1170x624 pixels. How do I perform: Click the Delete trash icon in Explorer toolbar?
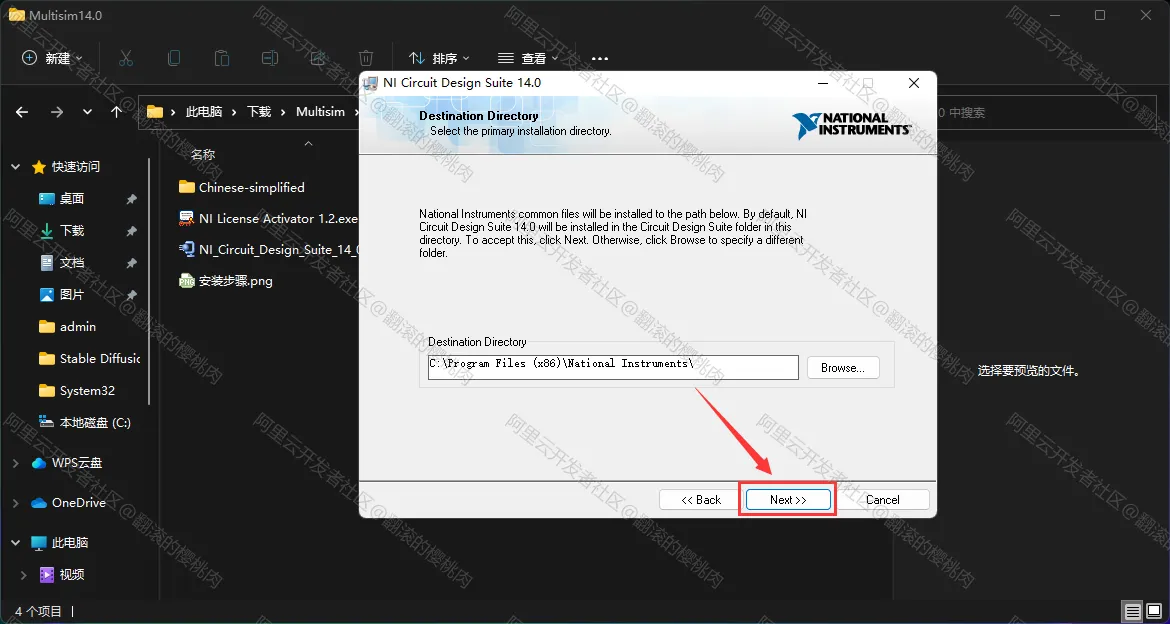coord(366,57)
